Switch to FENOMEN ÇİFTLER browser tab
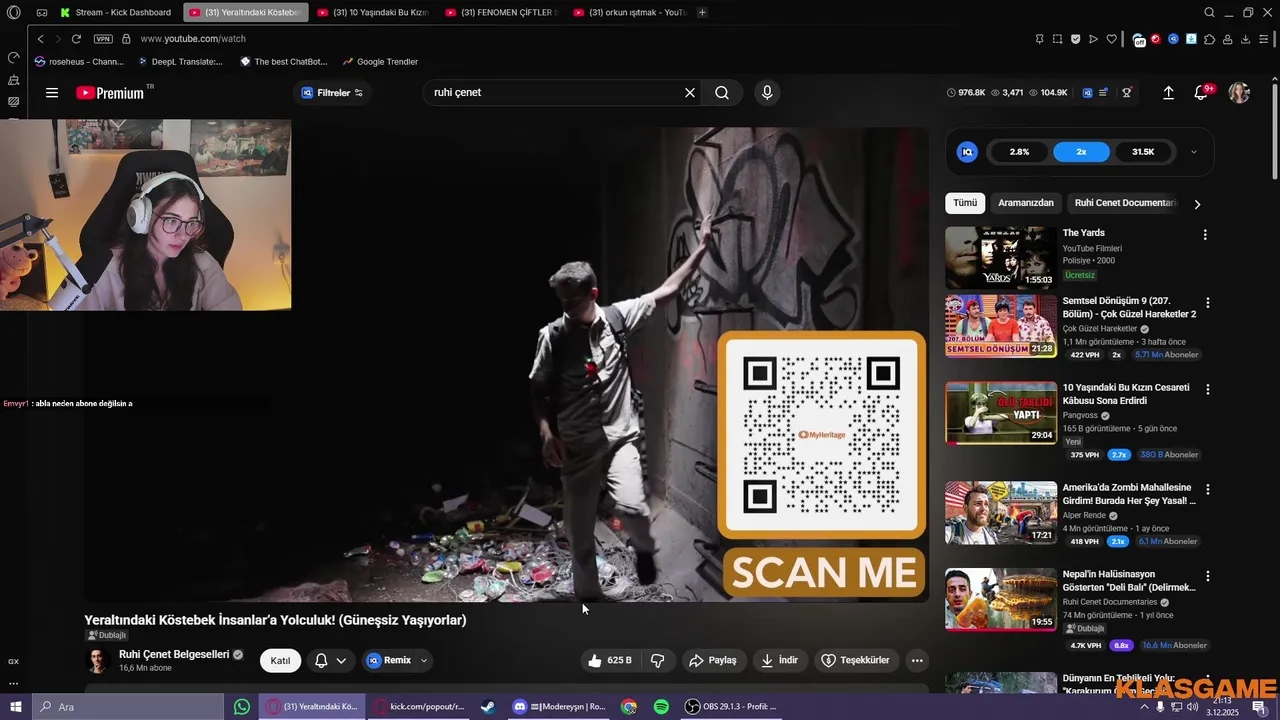This screenshot has width=1280, height=720. click(502, 12)
